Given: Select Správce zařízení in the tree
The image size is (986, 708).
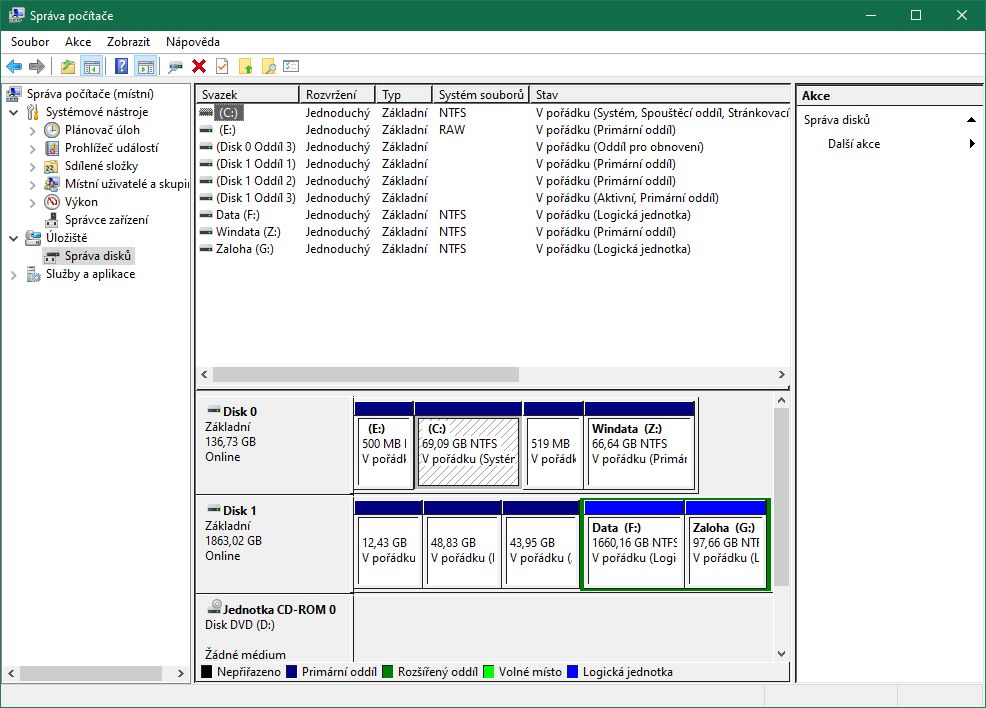Looking at the screenshot, I should pos(106,220).
